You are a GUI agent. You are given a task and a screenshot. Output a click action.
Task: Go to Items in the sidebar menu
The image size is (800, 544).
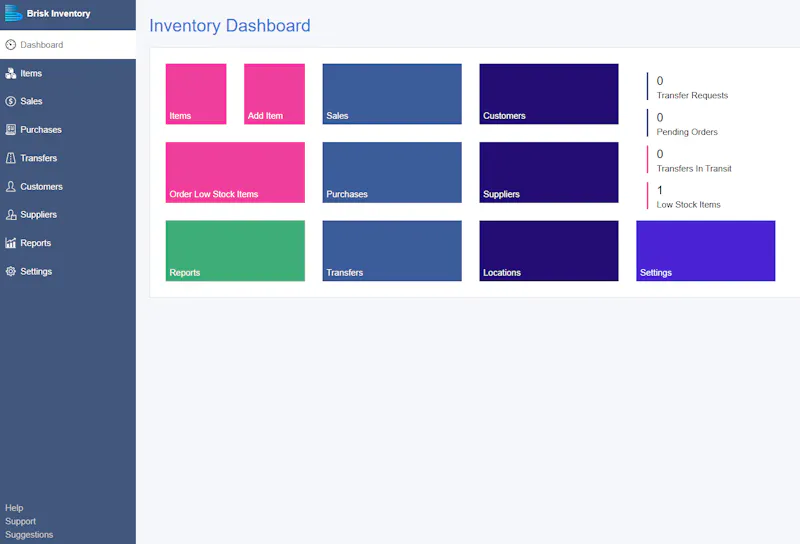[x=68, y=73]
